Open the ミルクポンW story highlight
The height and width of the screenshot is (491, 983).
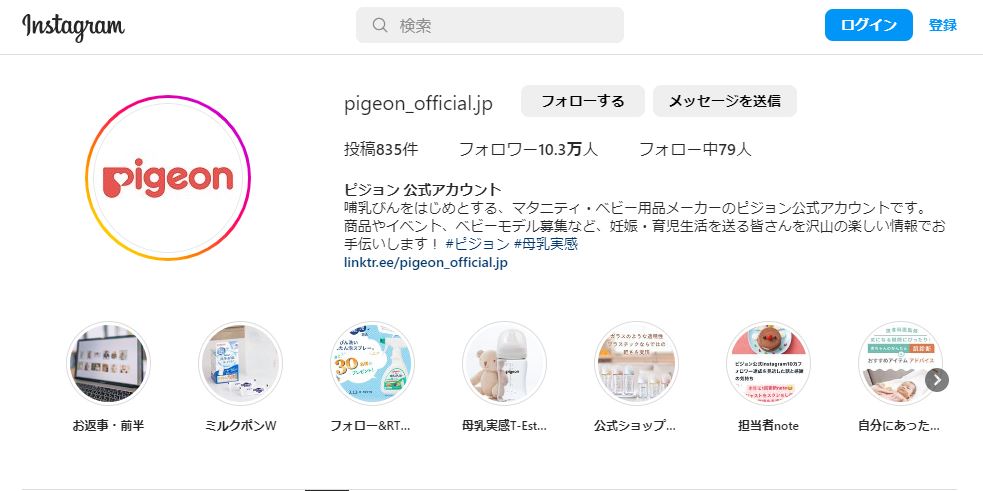pos(241,364)
